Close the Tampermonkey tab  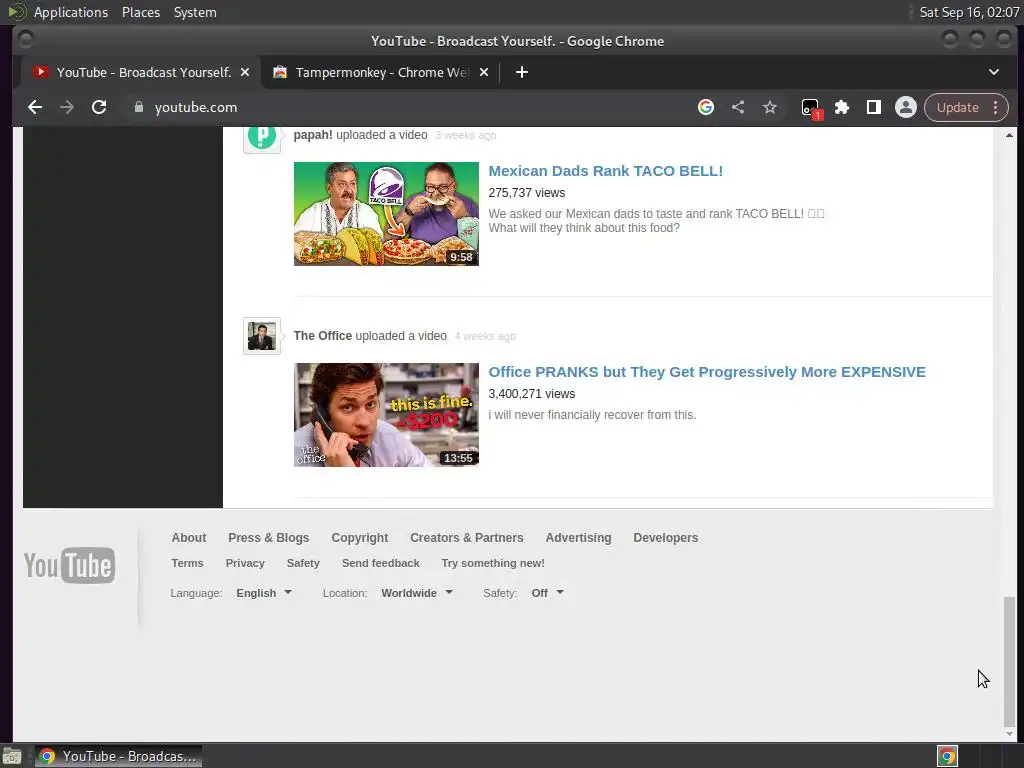coord(484,72)
